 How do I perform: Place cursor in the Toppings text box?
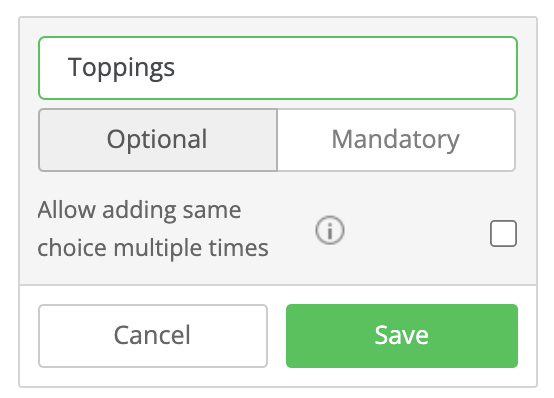point(278,68)
